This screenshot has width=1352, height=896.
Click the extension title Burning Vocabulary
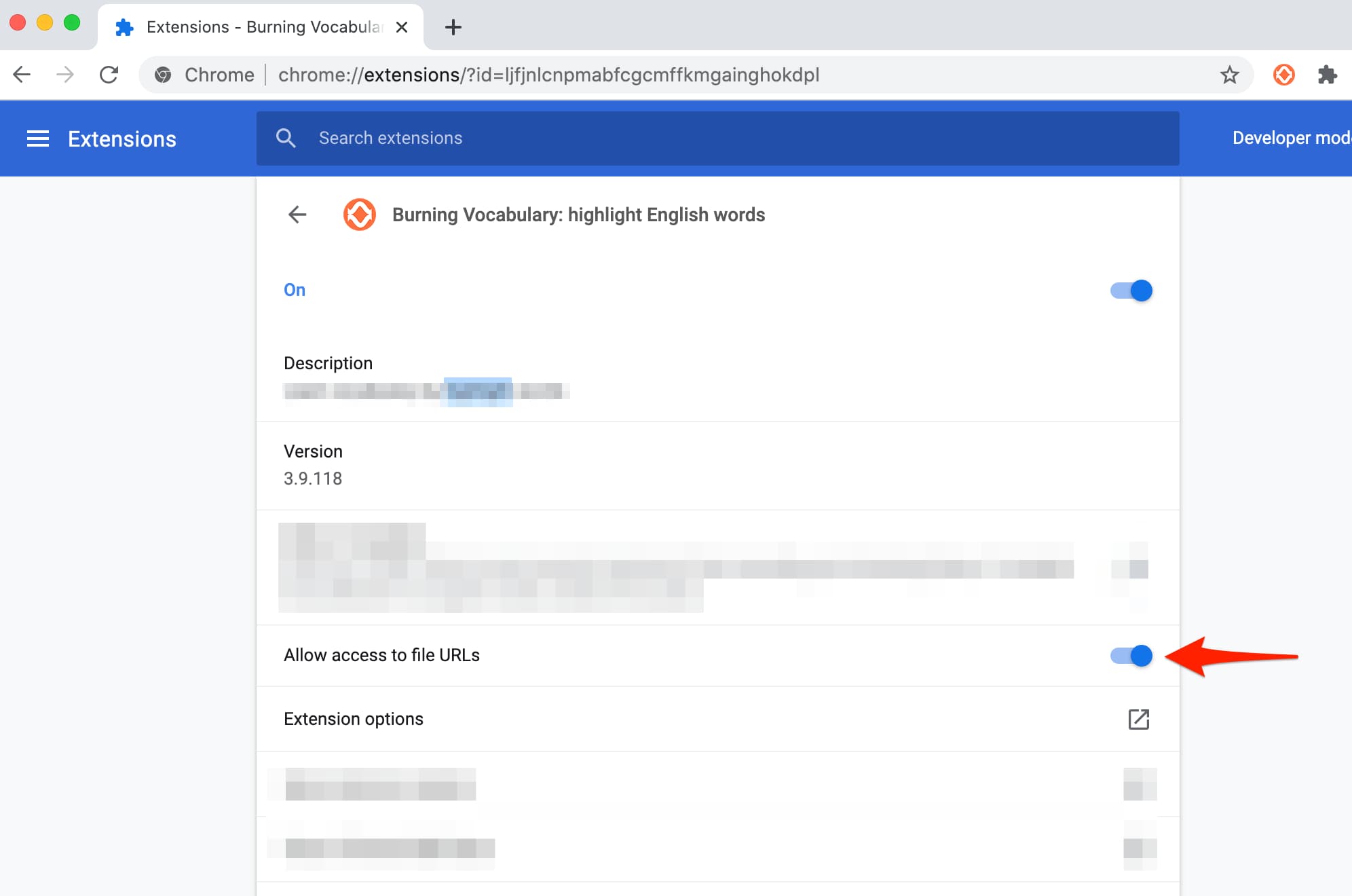click(578, 214)
